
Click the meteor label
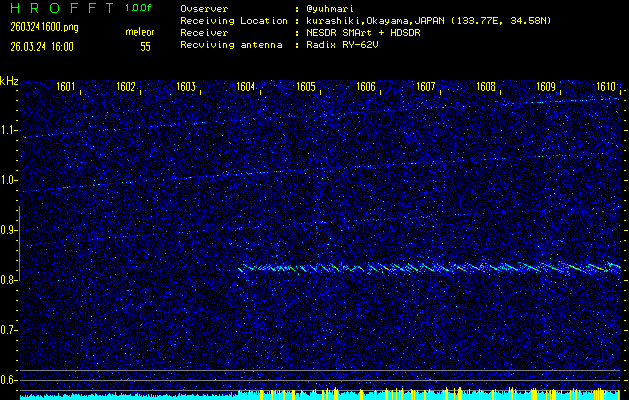point(139,32)
